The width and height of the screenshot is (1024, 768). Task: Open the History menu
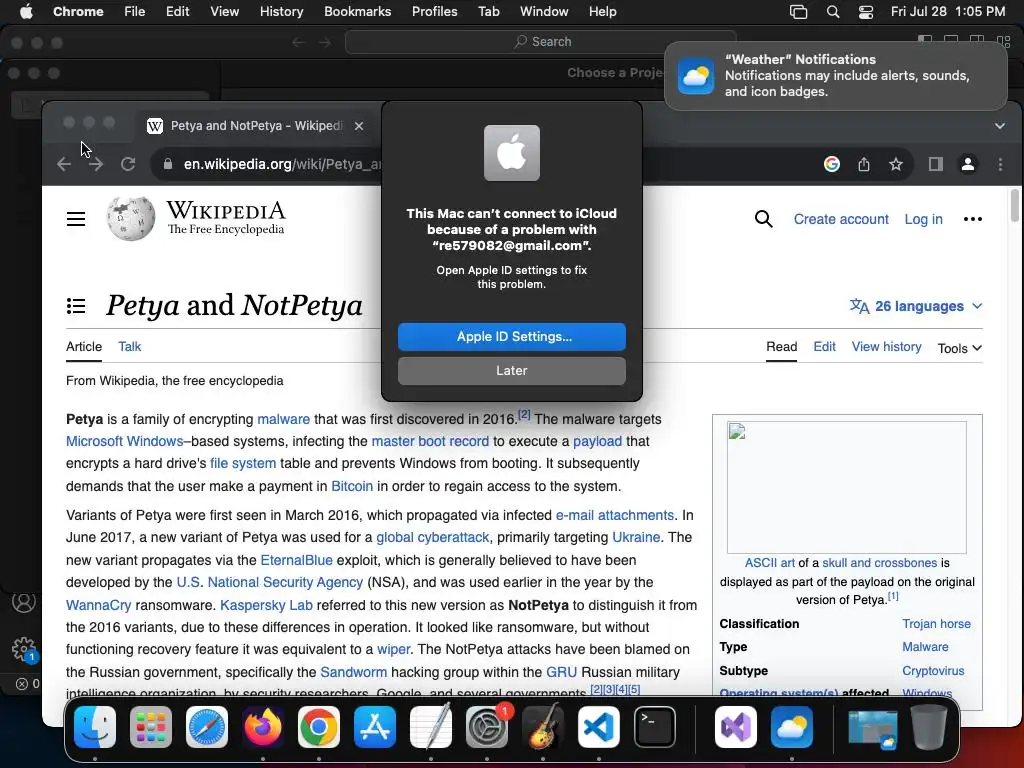pyautogui.click(x=281, y=11)
